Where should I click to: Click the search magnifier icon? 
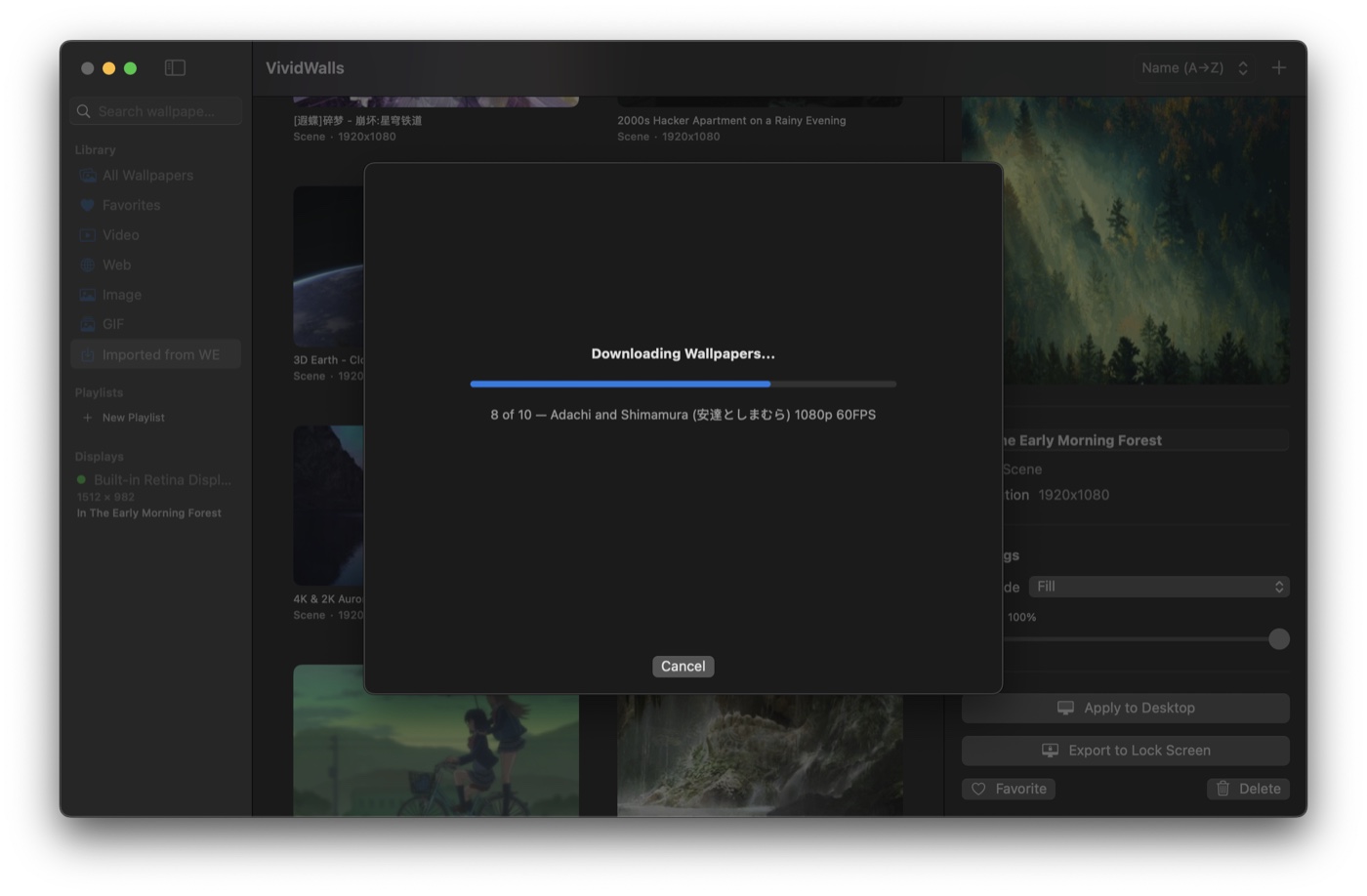(x=84, y=111)
